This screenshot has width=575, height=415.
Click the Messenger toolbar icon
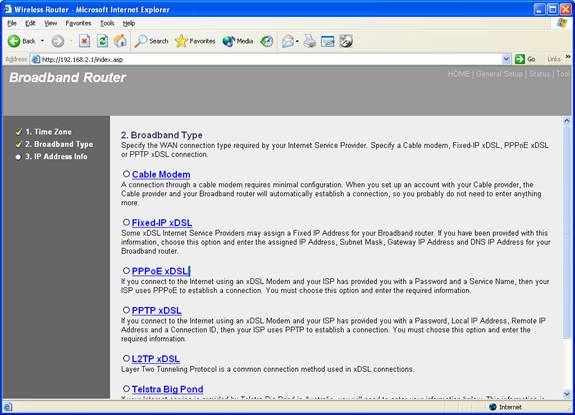coord(346,41)
